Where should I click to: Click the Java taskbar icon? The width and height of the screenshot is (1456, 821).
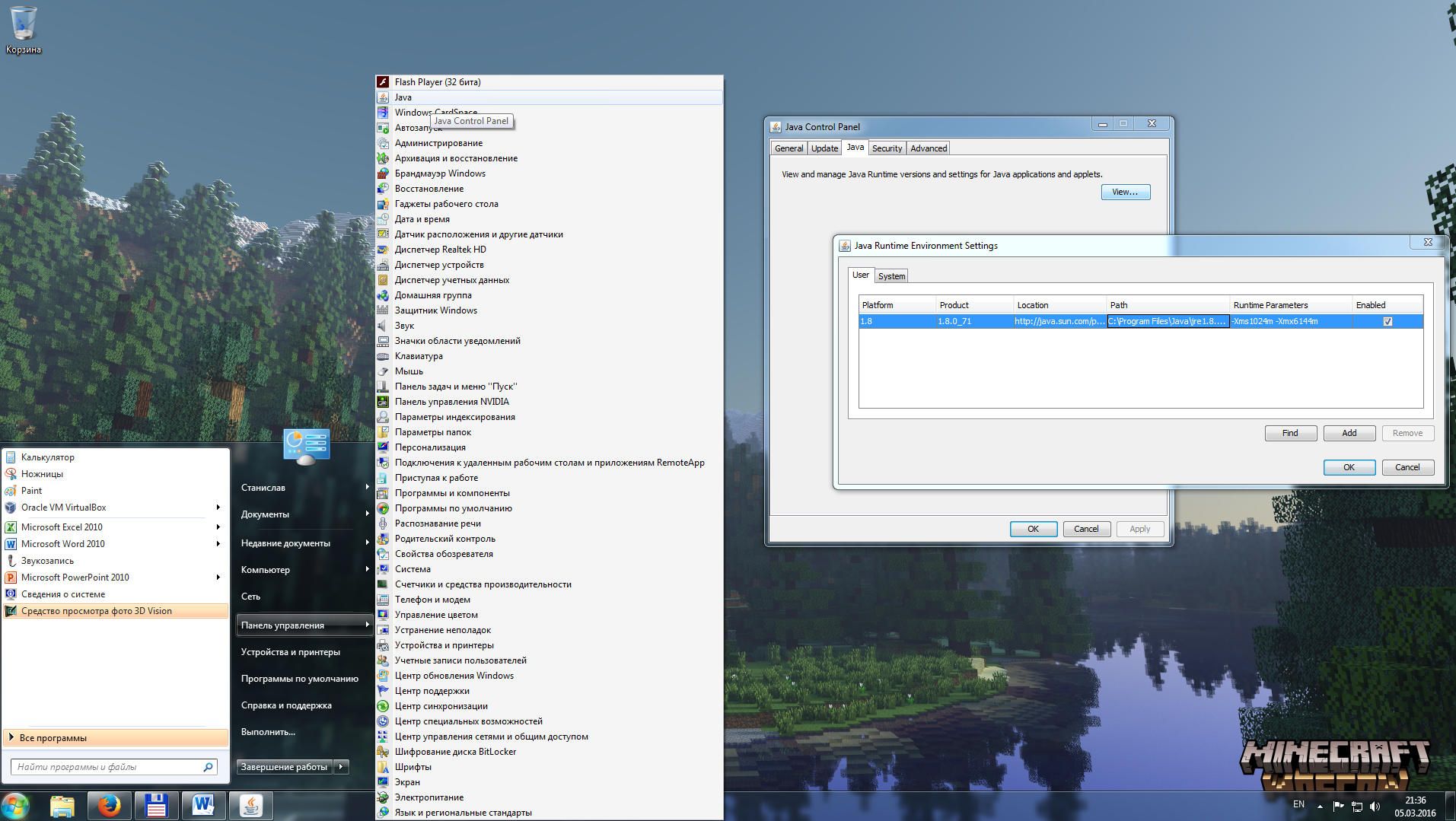[x=250, y=805]
